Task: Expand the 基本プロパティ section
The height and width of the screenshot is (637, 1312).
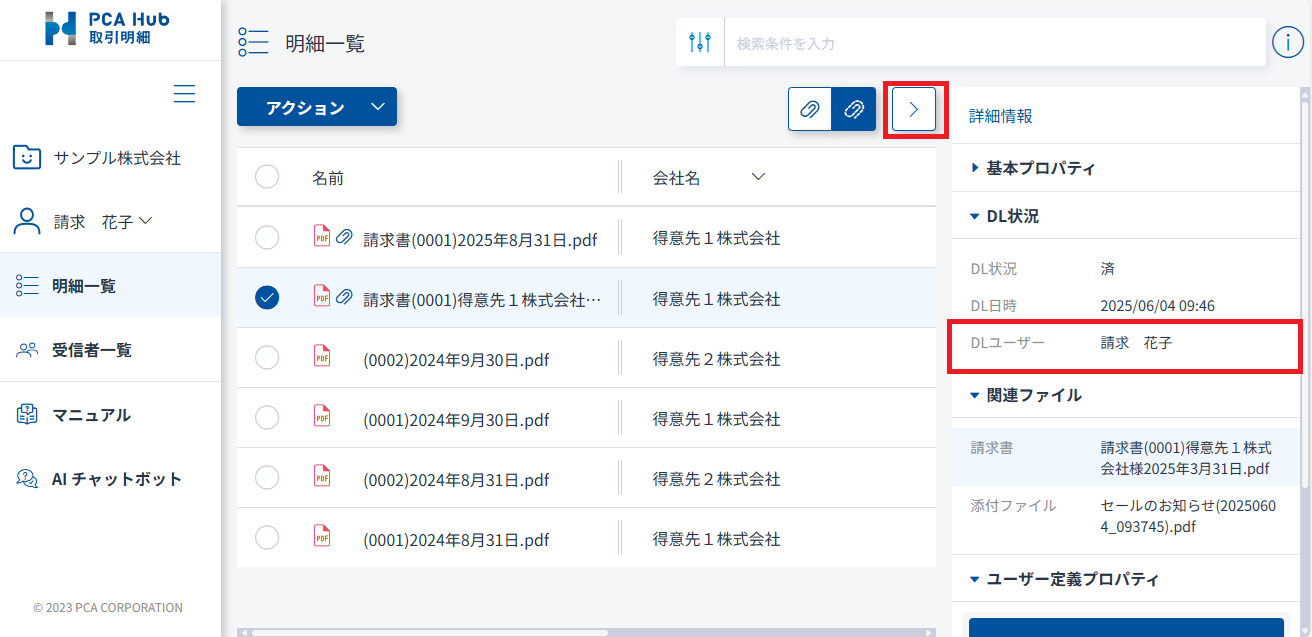Action: pyautogui.click(x=1040, y=168)
